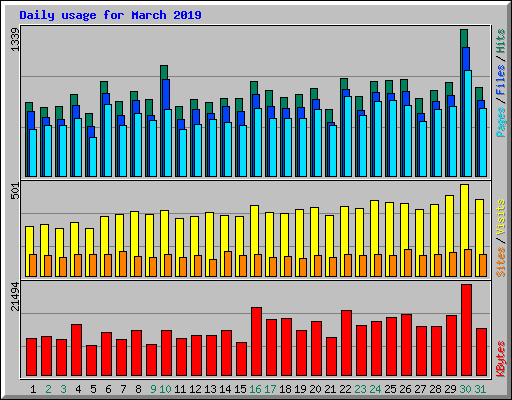Screen dimensions: 512x400
Task: Click day label 13 on the axis
Action: (210, 389)
